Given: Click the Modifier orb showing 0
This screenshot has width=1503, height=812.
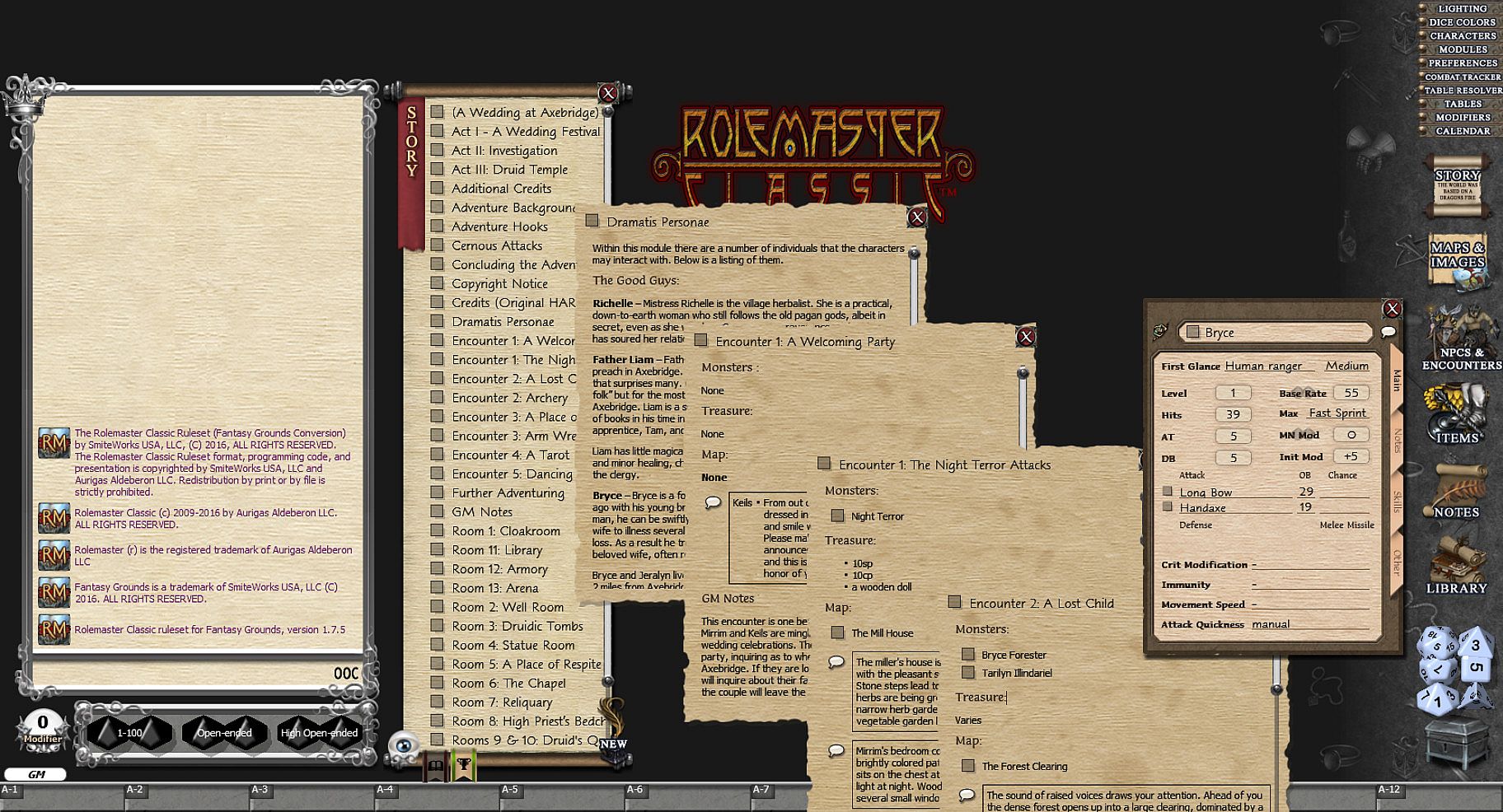Looking at the screenshot, I should (42, 729).
